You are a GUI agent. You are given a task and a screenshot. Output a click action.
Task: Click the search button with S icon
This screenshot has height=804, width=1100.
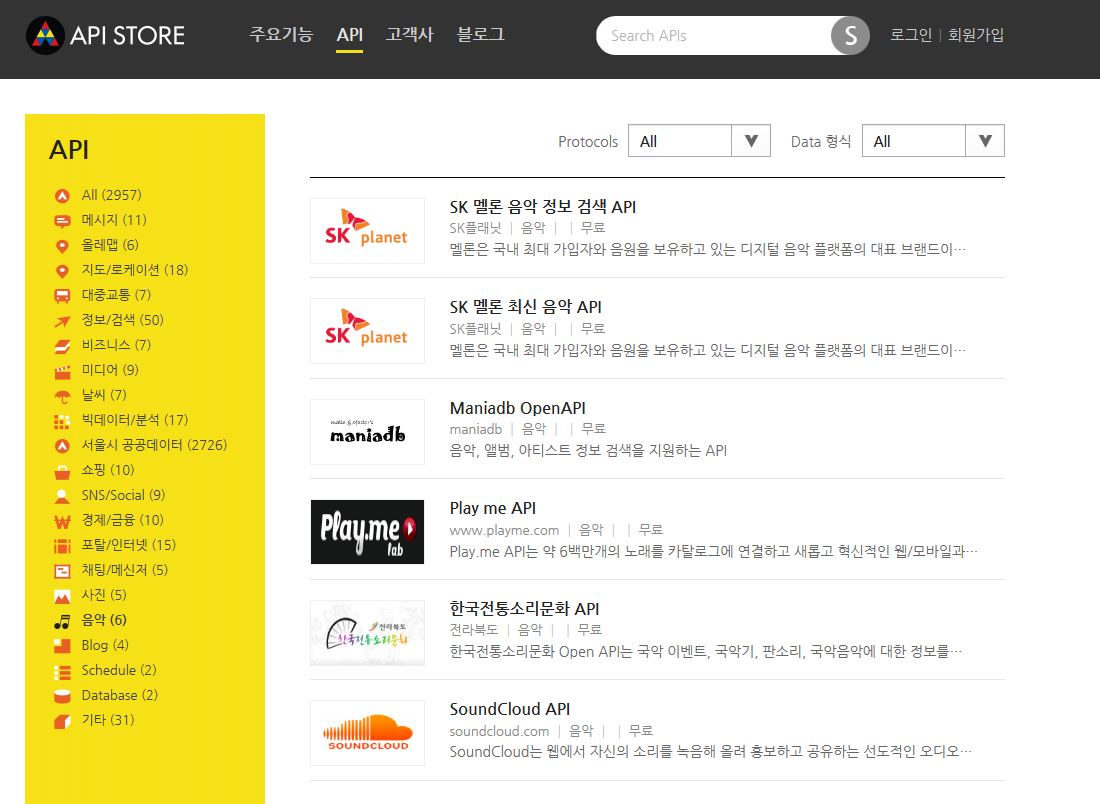click(850, 36)
